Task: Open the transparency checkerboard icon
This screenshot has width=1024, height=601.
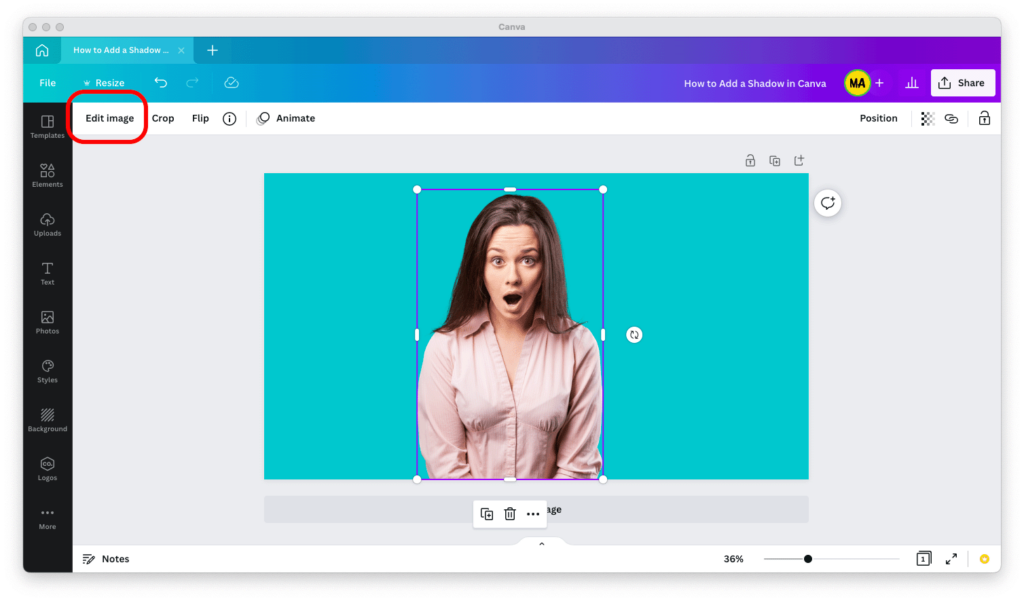Action: (x=927, y=119)
